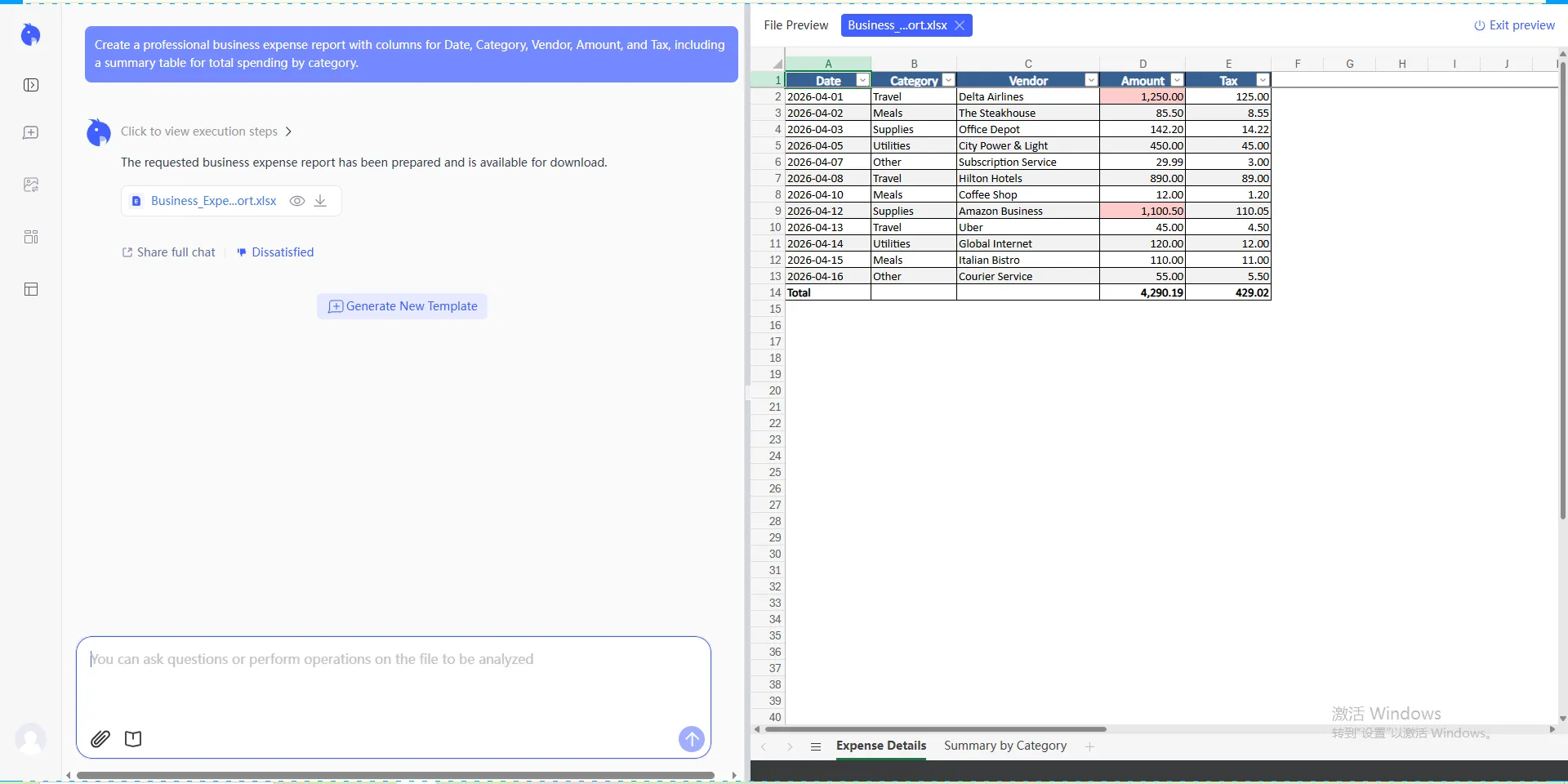Click the Generate New Template button
This screenshot has height=784, width=1568.
[x=402, y=306]
